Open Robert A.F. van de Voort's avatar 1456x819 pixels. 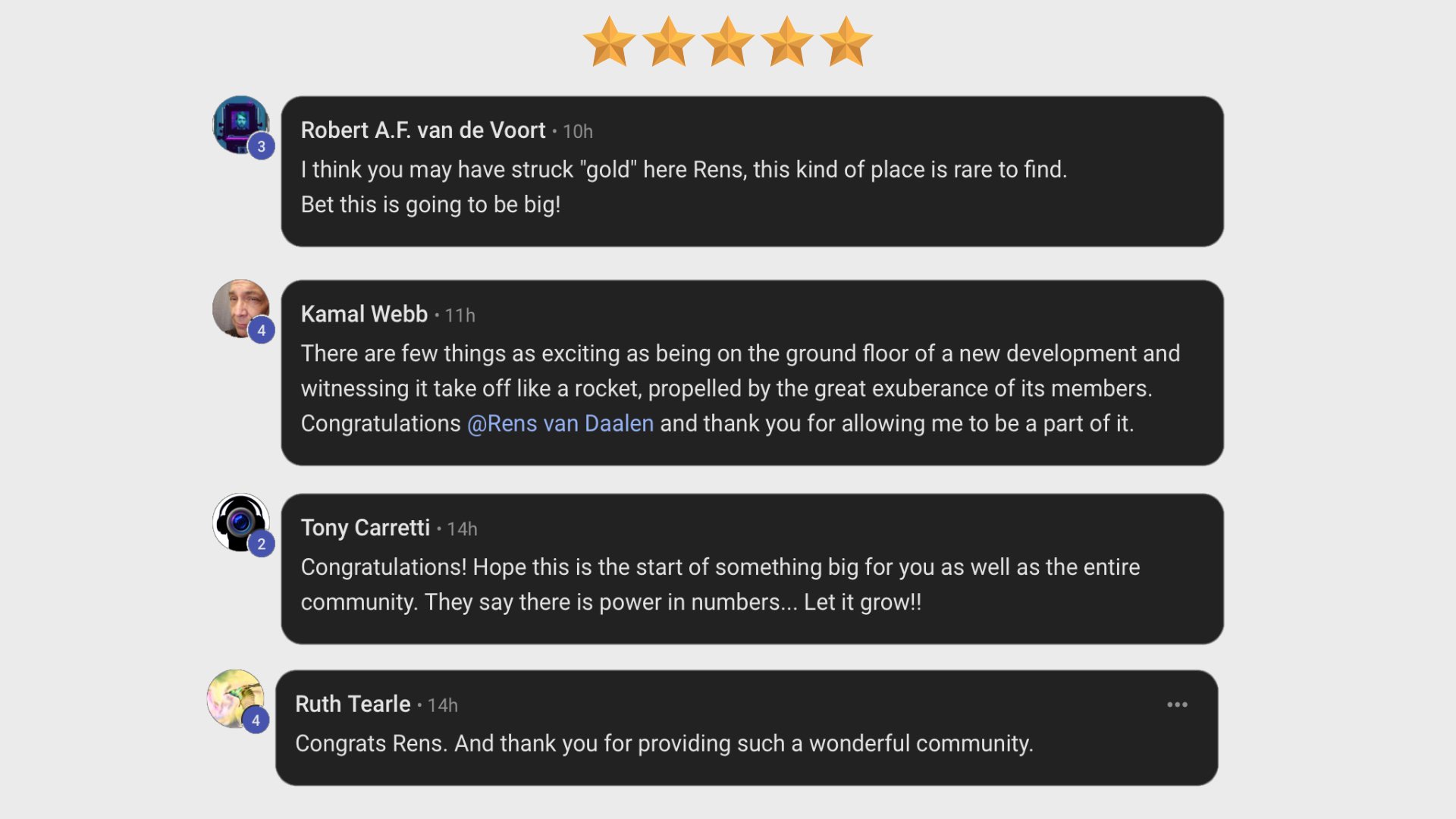tap(241, 124)
